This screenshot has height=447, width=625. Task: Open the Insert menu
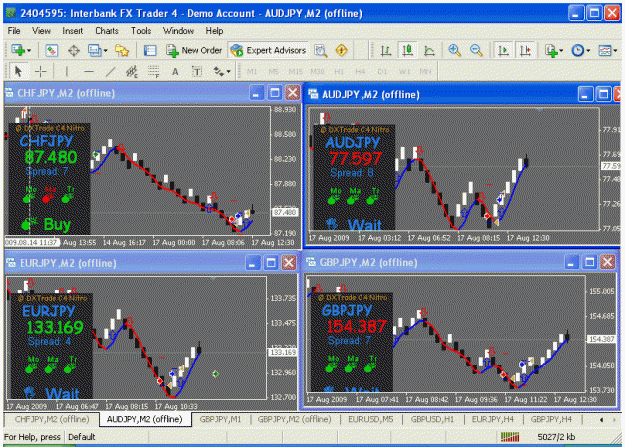(x=73, y=31)
